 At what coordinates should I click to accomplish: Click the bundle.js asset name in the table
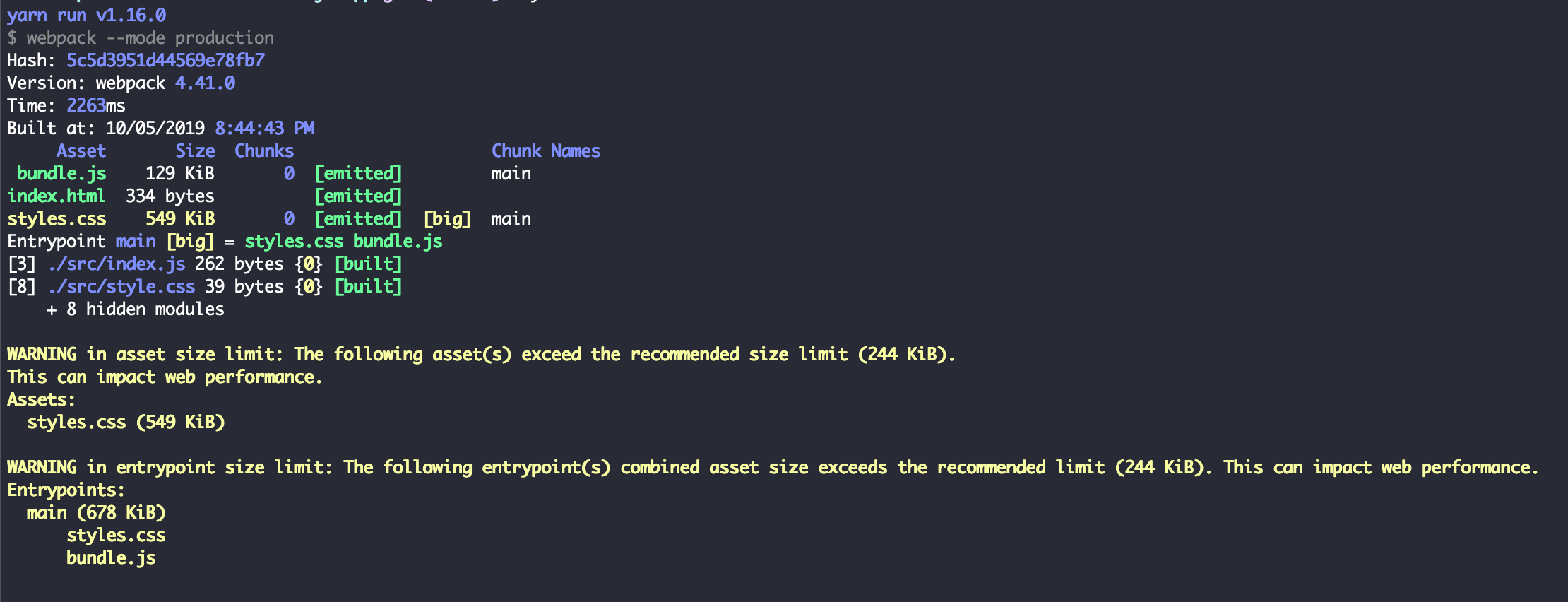coord(61,173)
